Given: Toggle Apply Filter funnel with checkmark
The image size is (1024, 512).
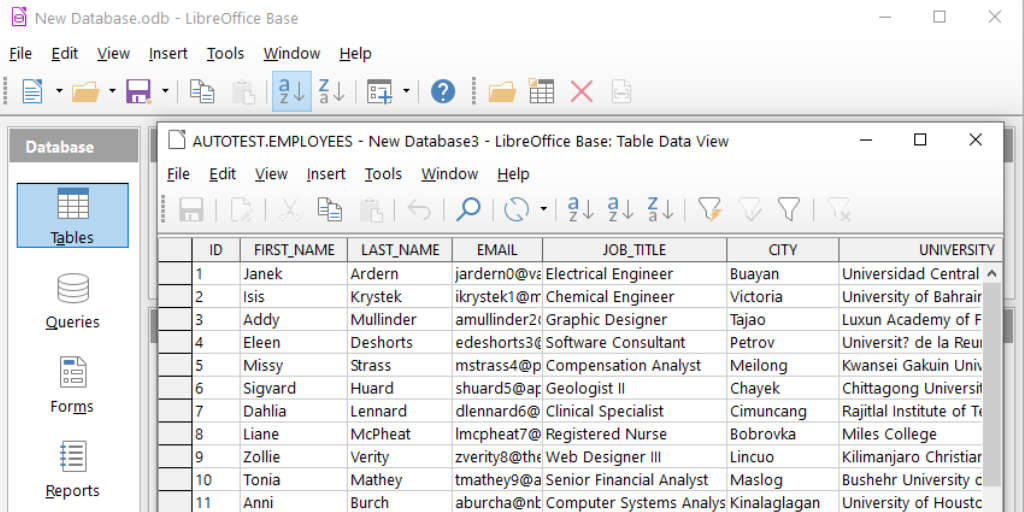Looking at the screenshot, I should (x=749, y=210).
